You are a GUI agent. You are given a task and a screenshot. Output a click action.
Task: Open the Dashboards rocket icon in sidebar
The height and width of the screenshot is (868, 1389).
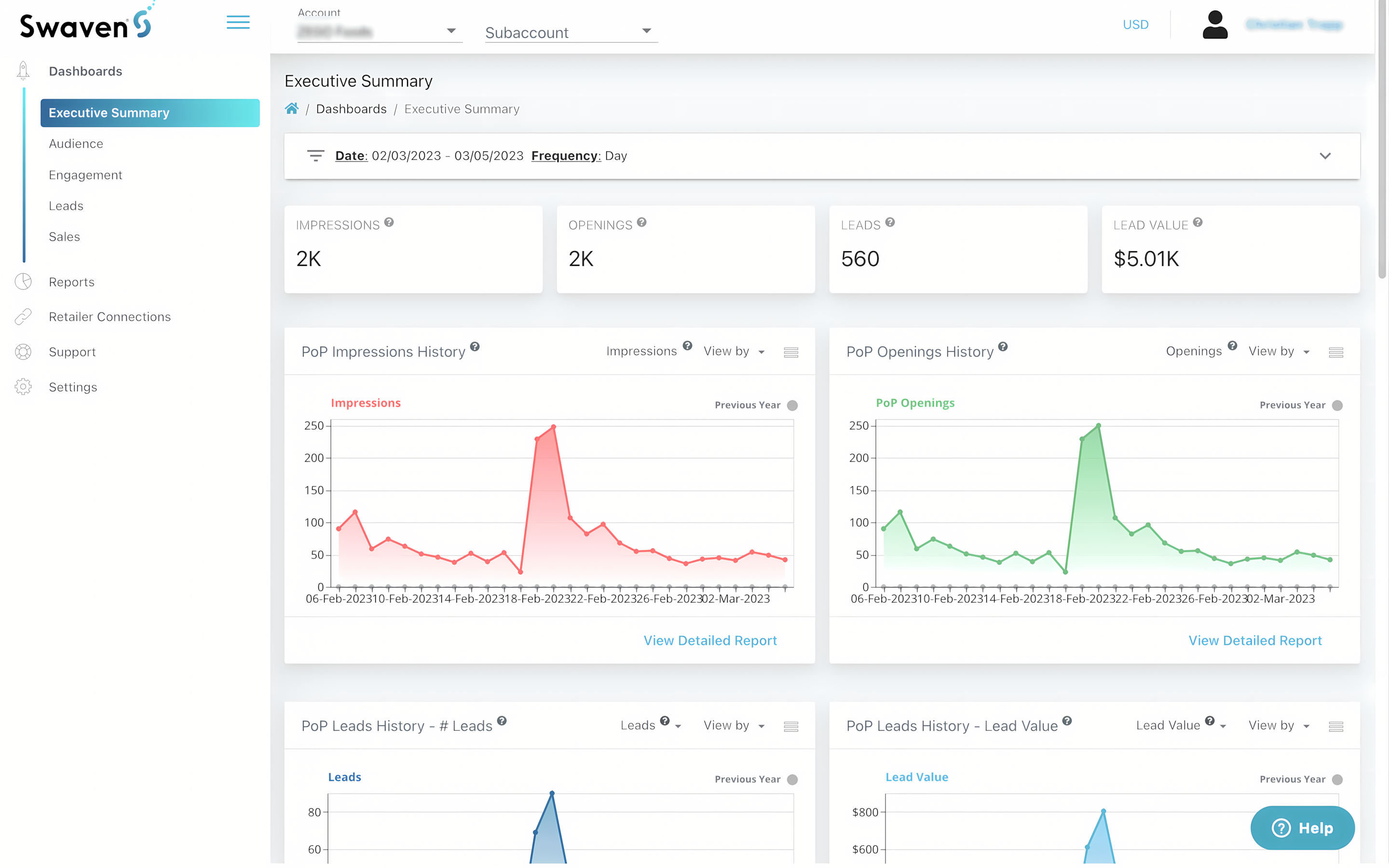[x=23, y=70]
